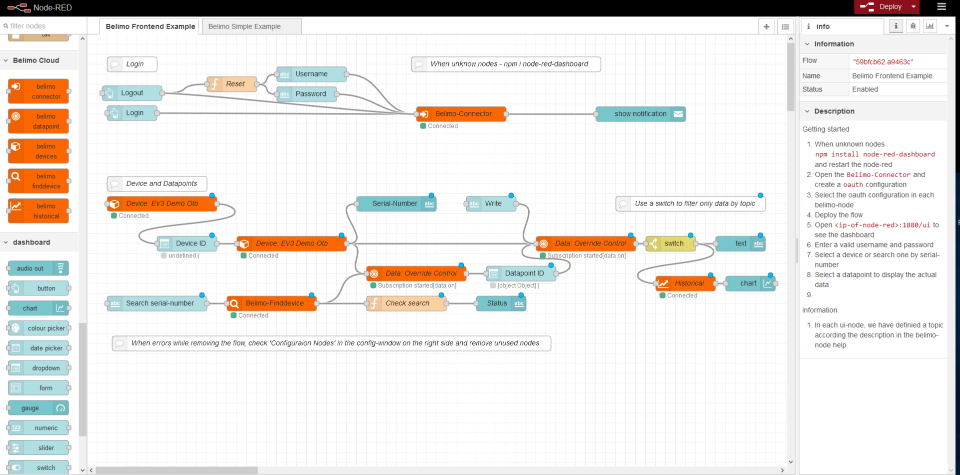The image size is (960, 475).
Task: Collapse the Belimo Cloud palette category
Action: point(6,61)
